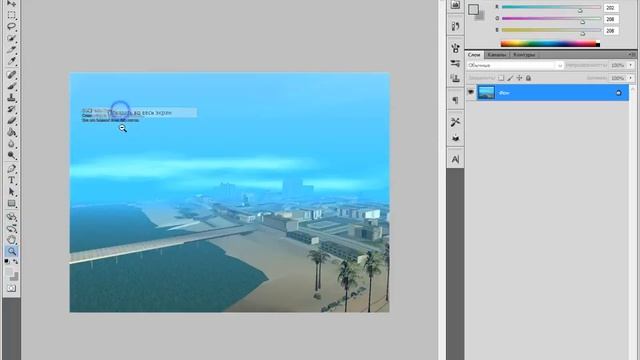Select the Rectangular Marquee tool

(11, 16)
